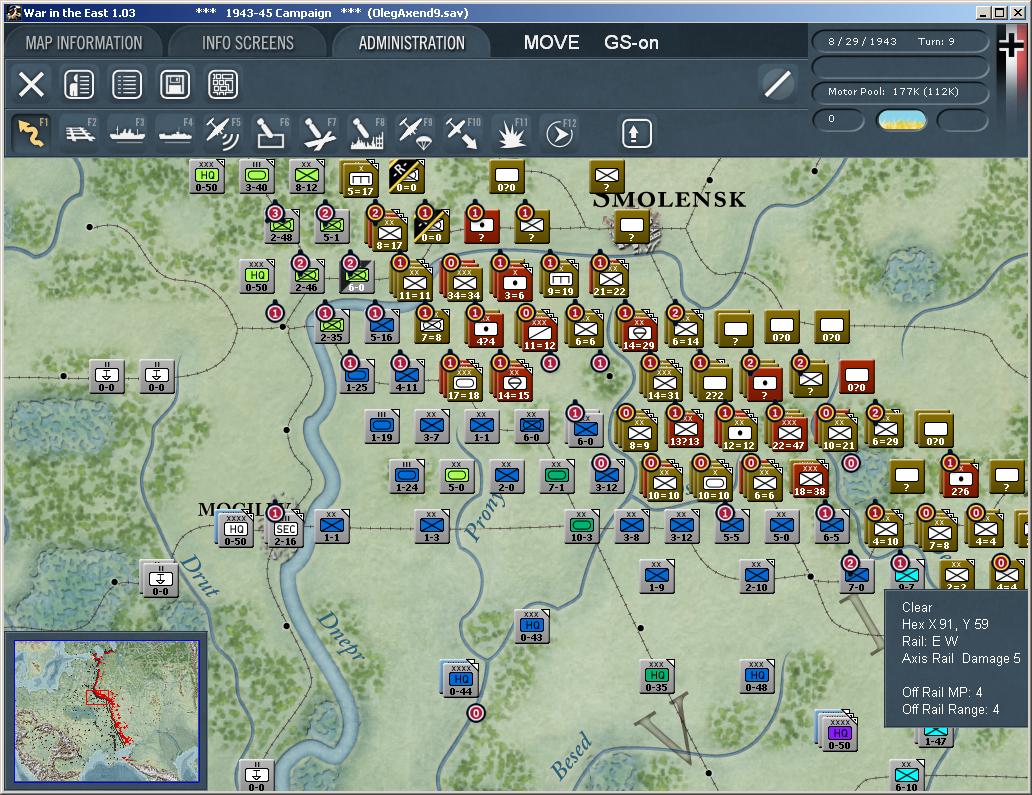Select F7 Bomb airfield mode
This screenshot has width=1032, height=795.
(320, 133)
